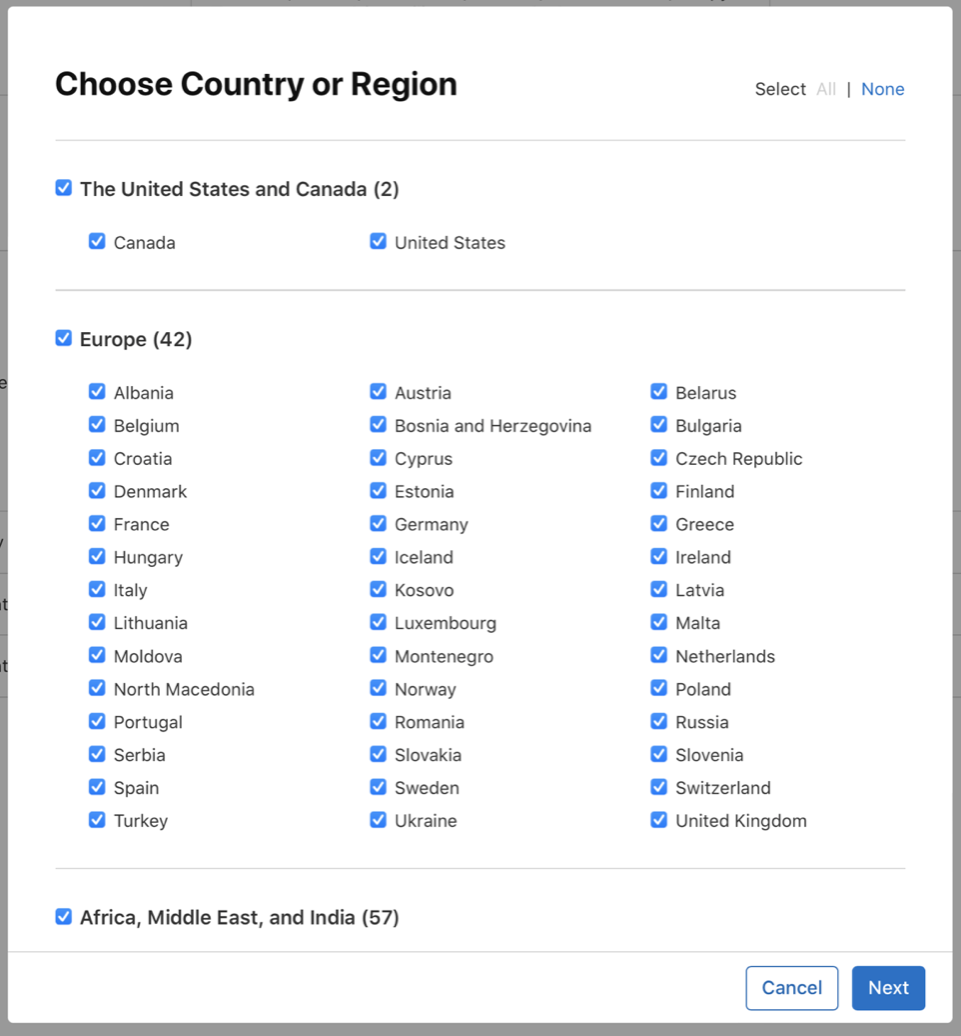Toggle The United States and Canada group checkbox

(x=63, y=187)
